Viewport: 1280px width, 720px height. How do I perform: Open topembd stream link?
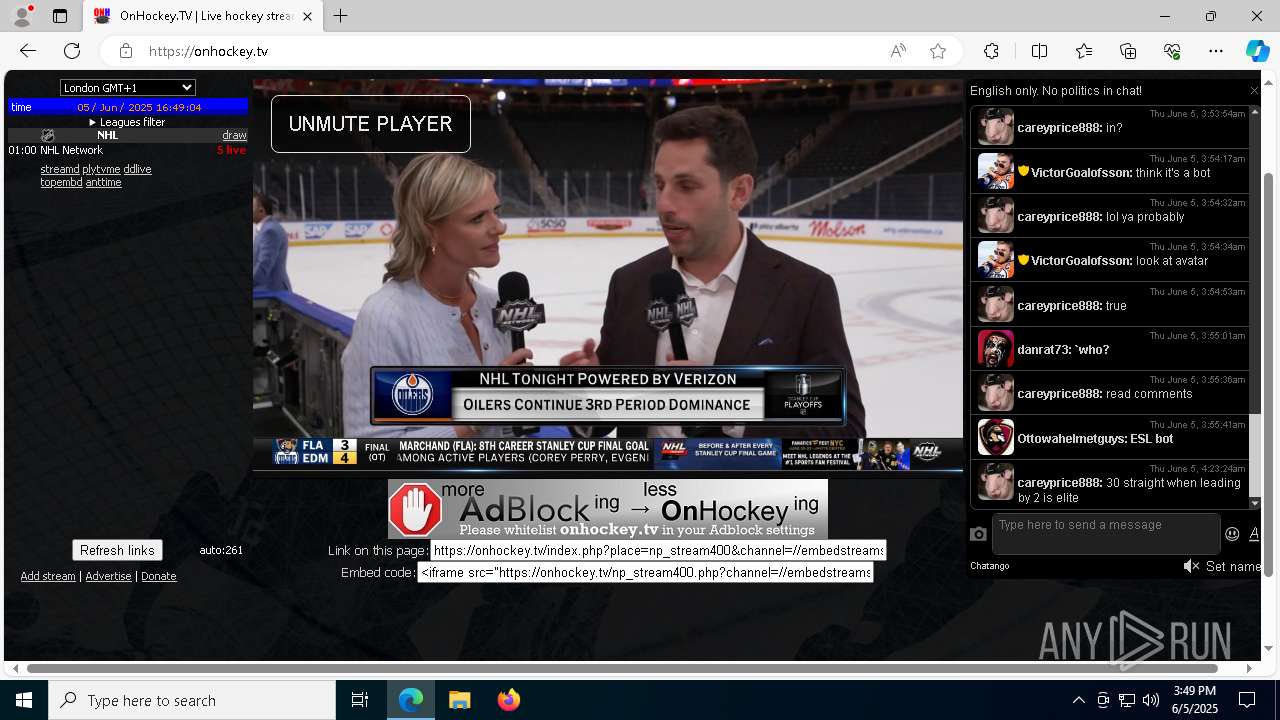click(x=61, y=182)
